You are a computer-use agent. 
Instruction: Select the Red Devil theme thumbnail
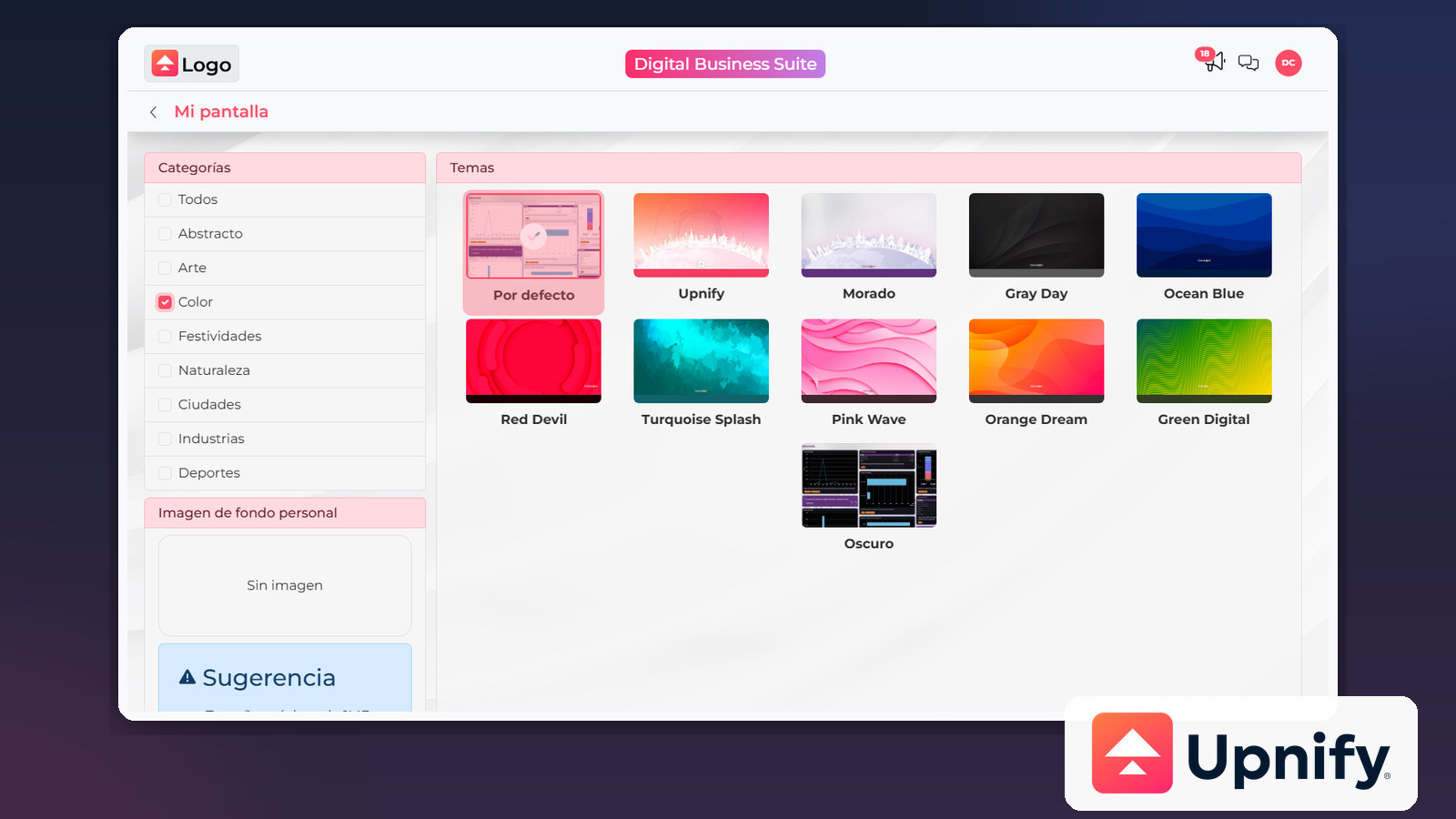(x=534, y=360)
